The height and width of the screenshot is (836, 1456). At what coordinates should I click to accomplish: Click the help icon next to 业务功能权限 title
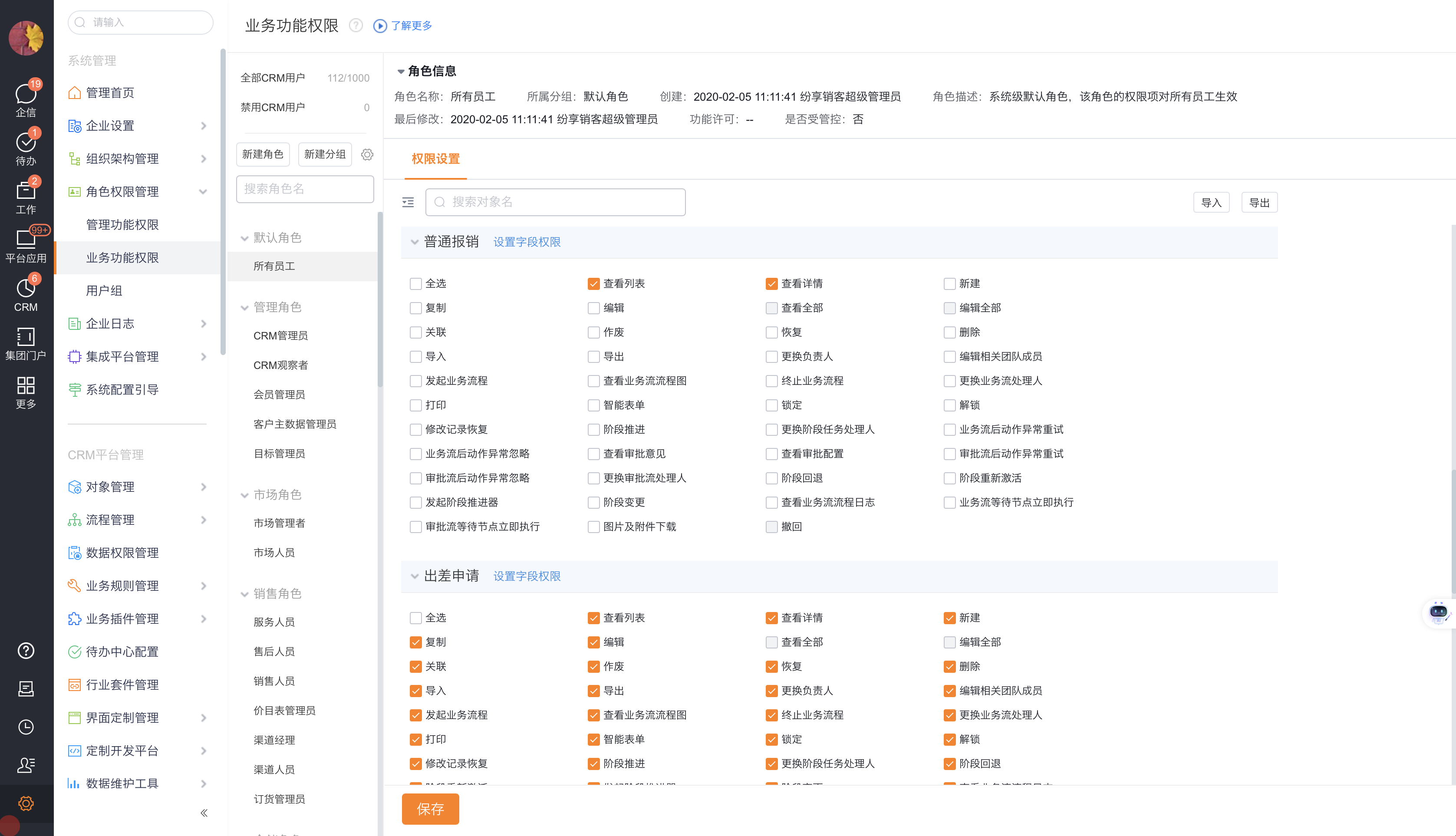click(356, 25)
